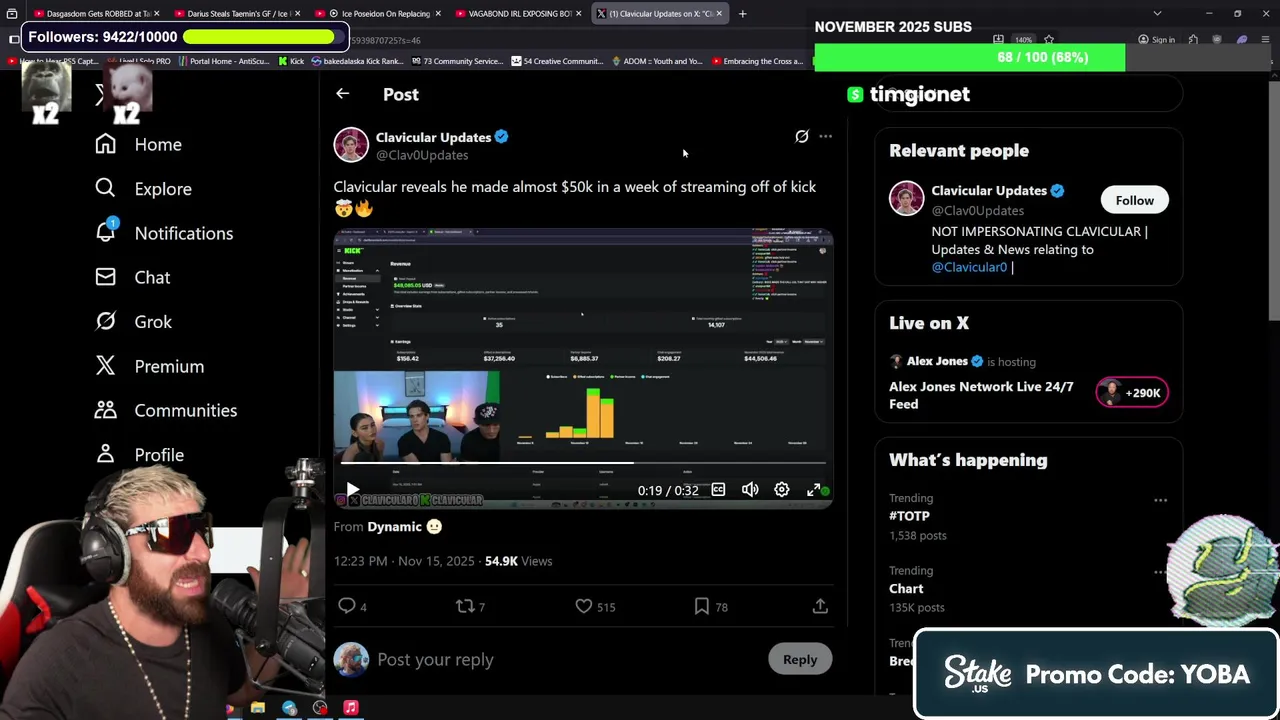
Task: Open the Embracing the Cross bookmark
Action: [755, 61]
